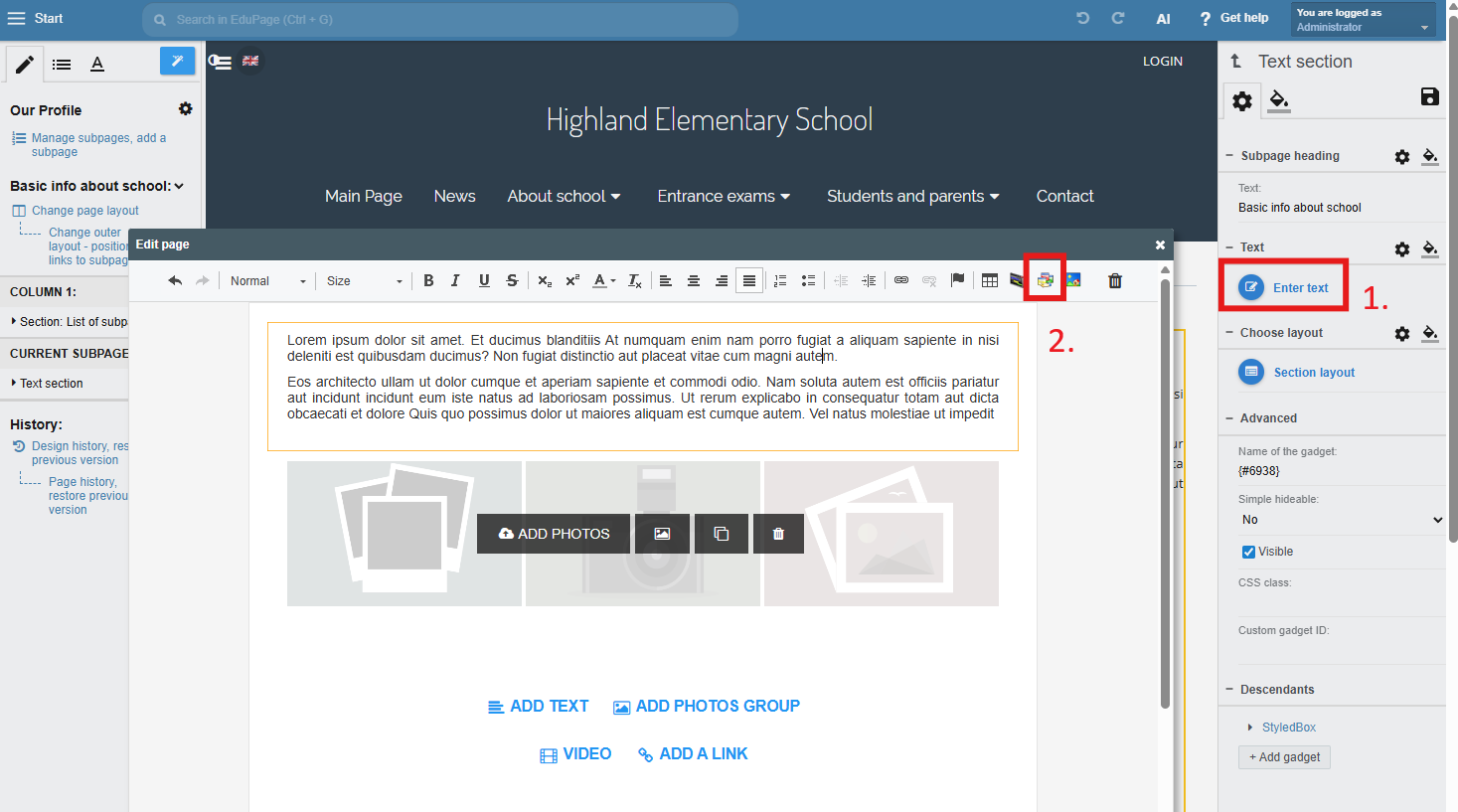1458x812 pixels.
Task: Justify the text alignment
Action: tap(749, 281)
